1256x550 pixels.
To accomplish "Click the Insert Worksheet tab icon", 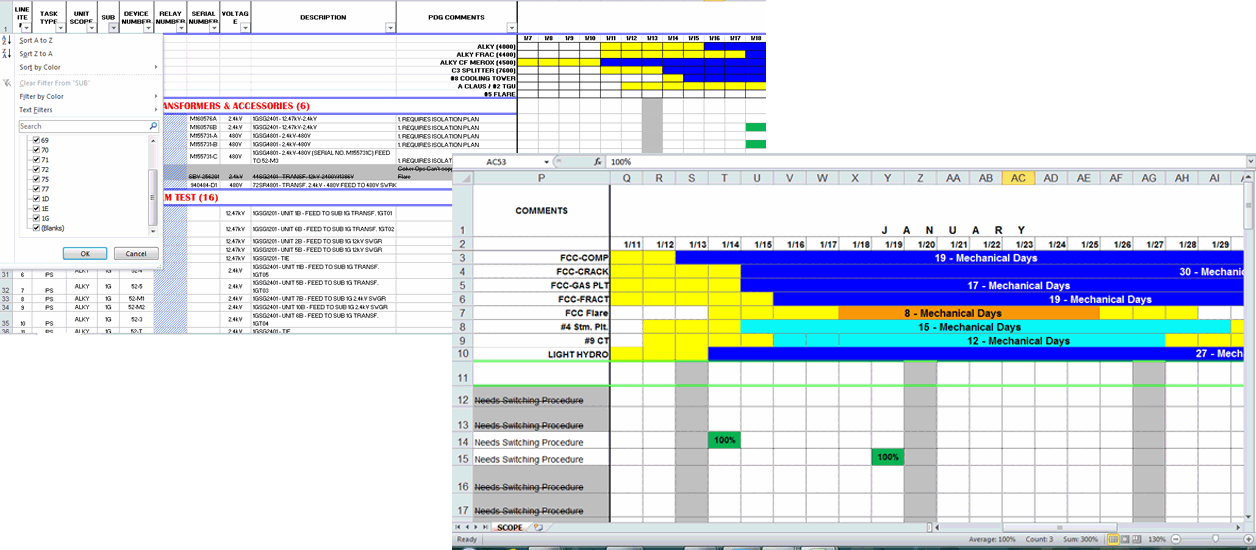I will pyautogui.click(x=538, y=527).
